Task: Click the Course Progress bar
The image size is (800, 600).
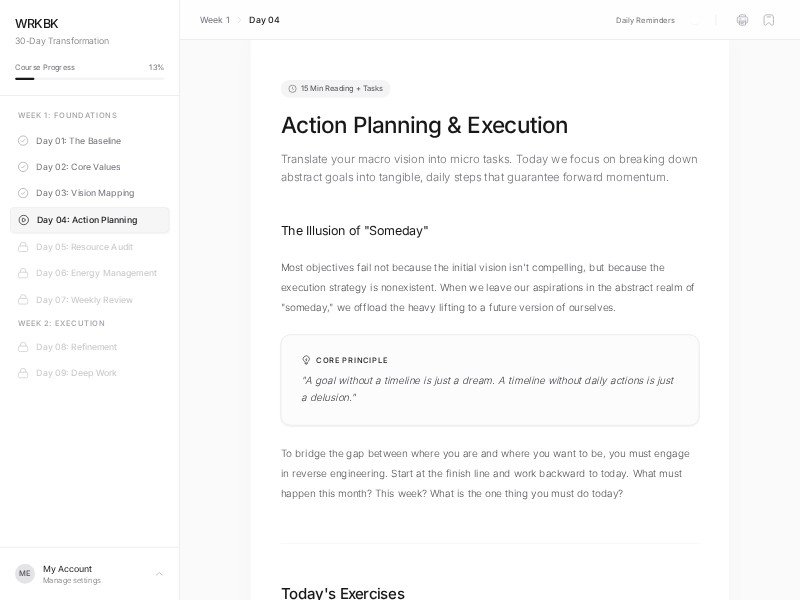Action: click(89, 78)
